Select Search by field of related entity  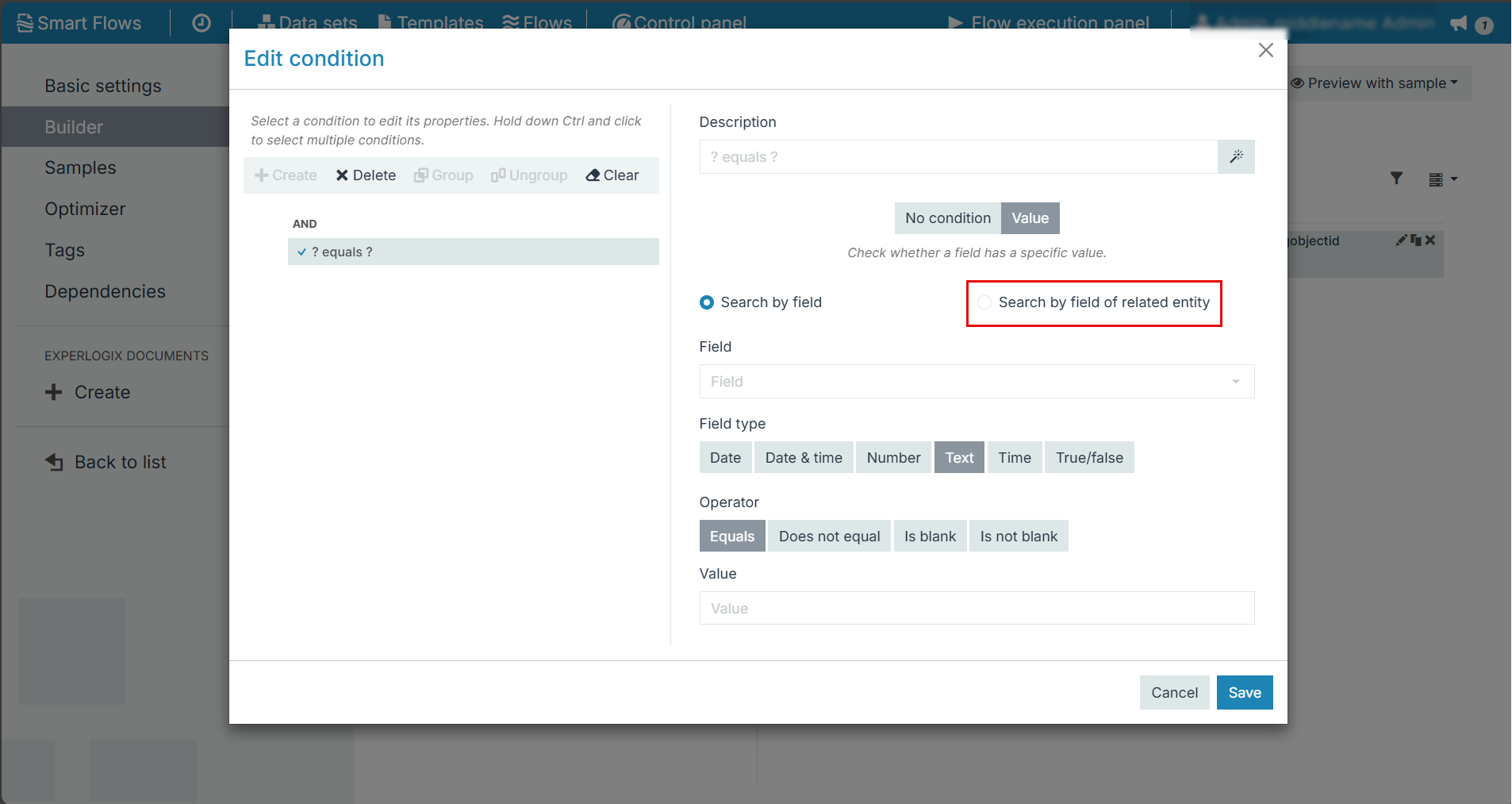(984, 302)
